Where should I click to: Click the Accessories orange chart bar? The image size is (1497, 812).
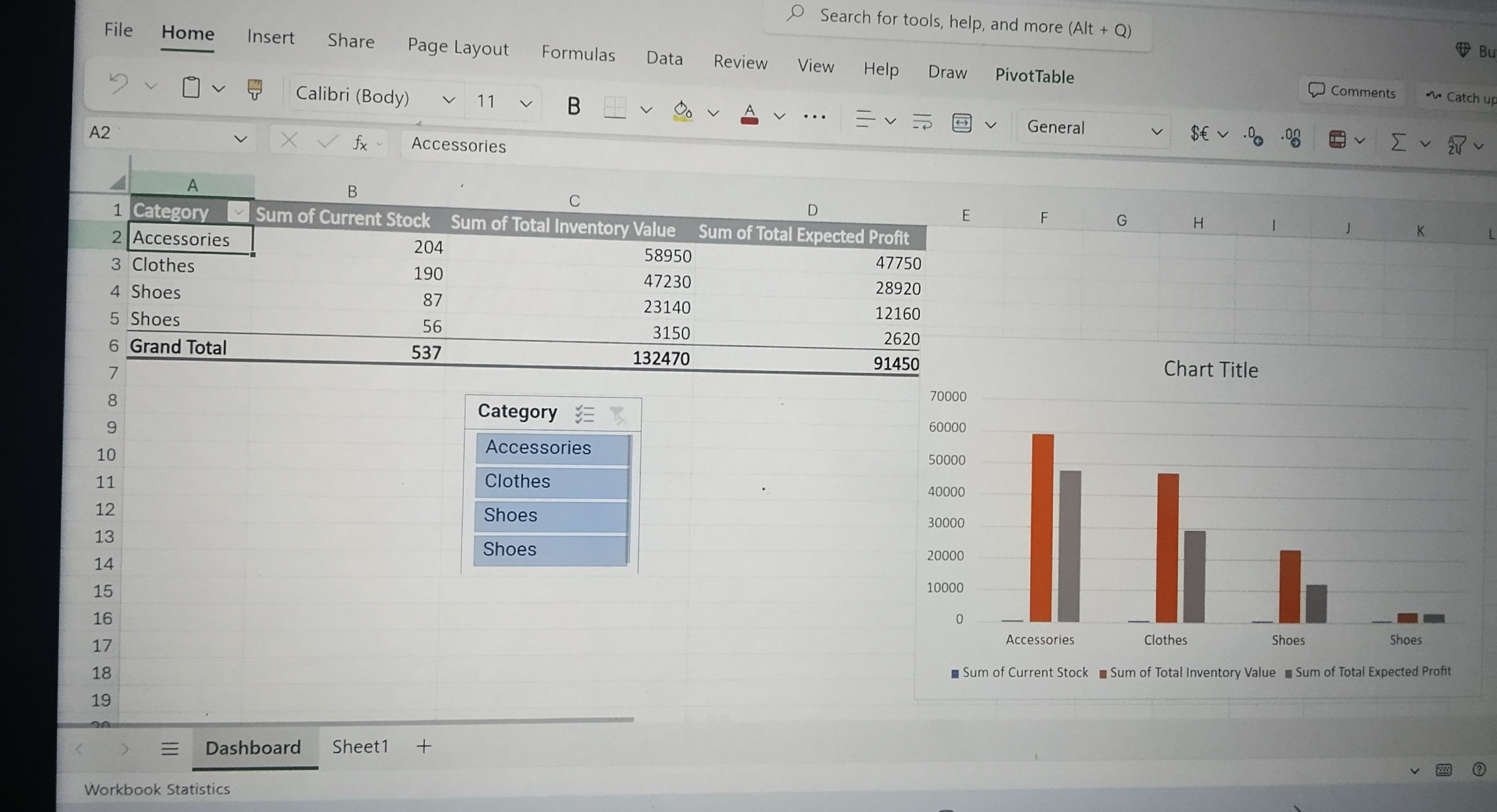pos(1041,528)
